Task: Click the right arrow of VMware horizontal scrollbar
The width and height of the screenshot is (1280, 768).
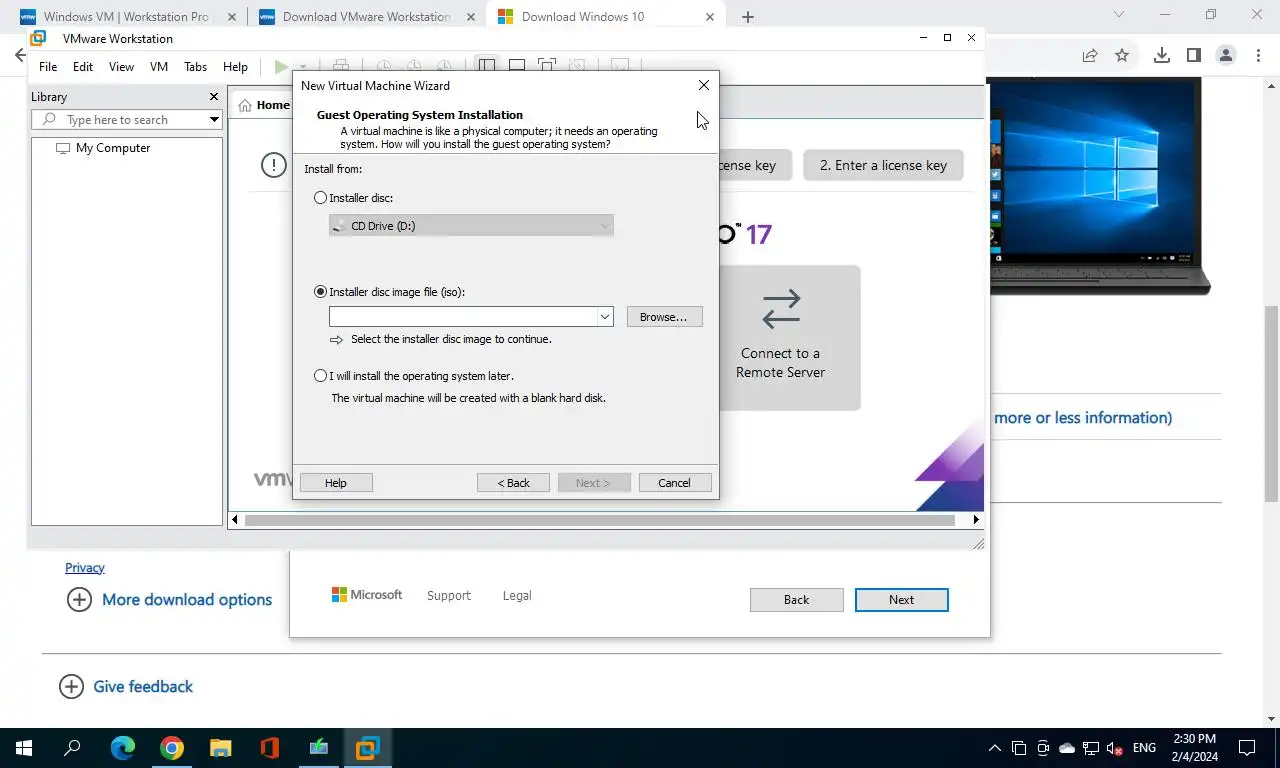Action: (x=976, y=520)
